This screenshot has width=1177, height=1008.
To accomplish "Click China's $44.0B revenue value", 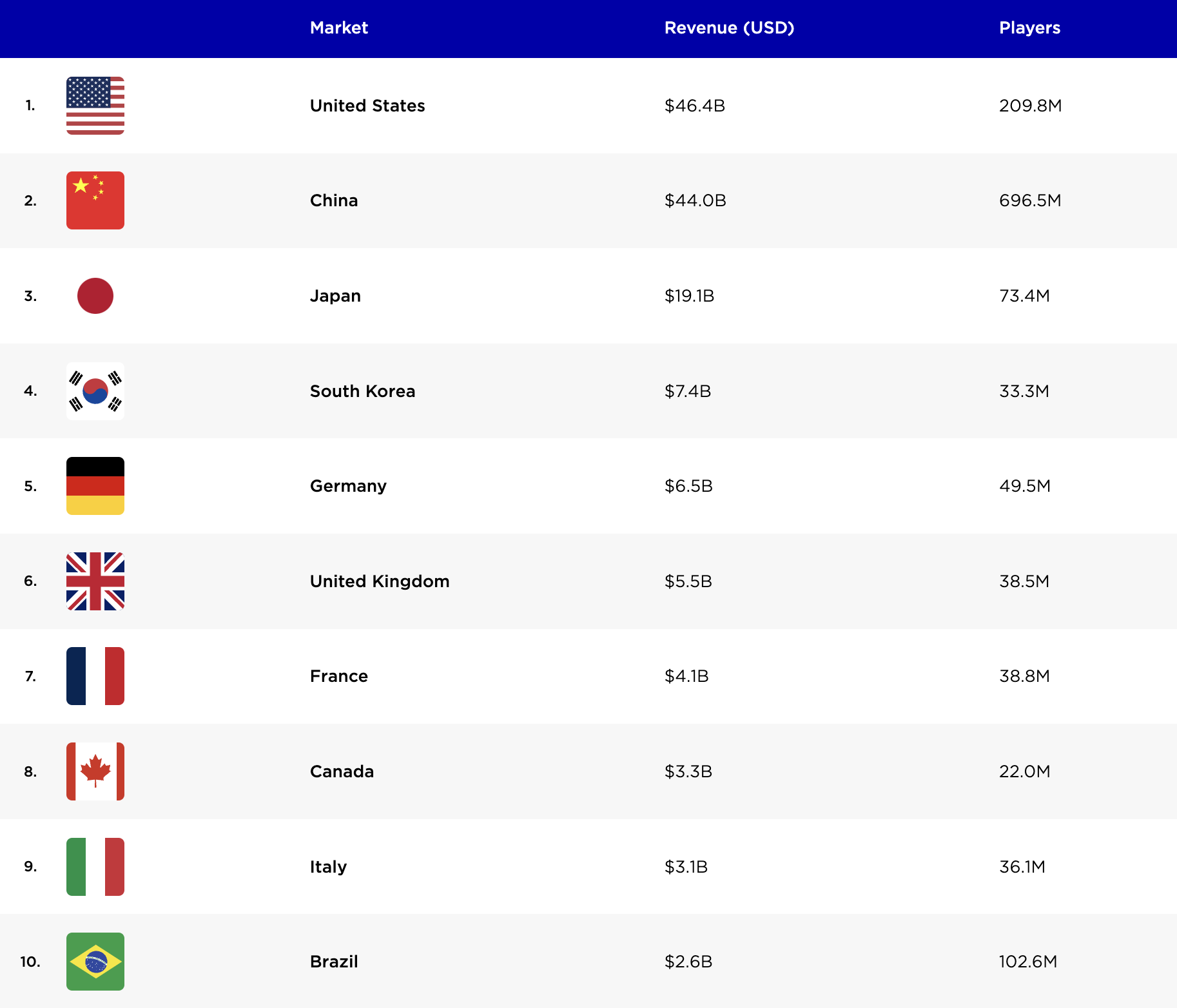I will (695, 200).
